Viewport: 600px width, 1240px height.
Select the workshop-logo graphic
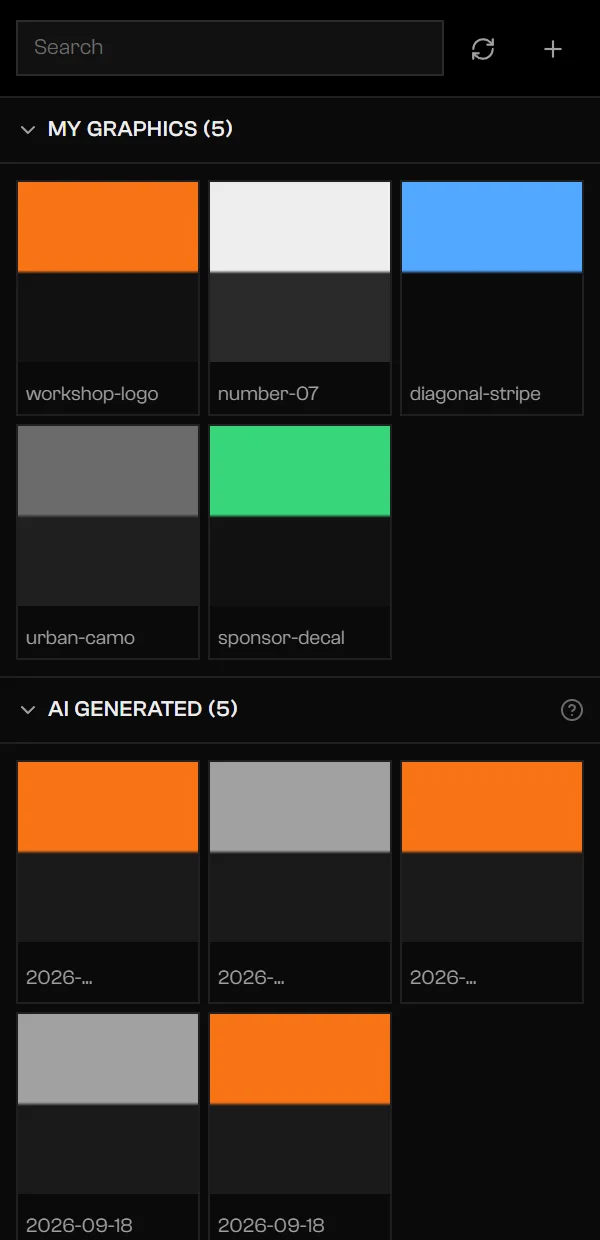108,297
